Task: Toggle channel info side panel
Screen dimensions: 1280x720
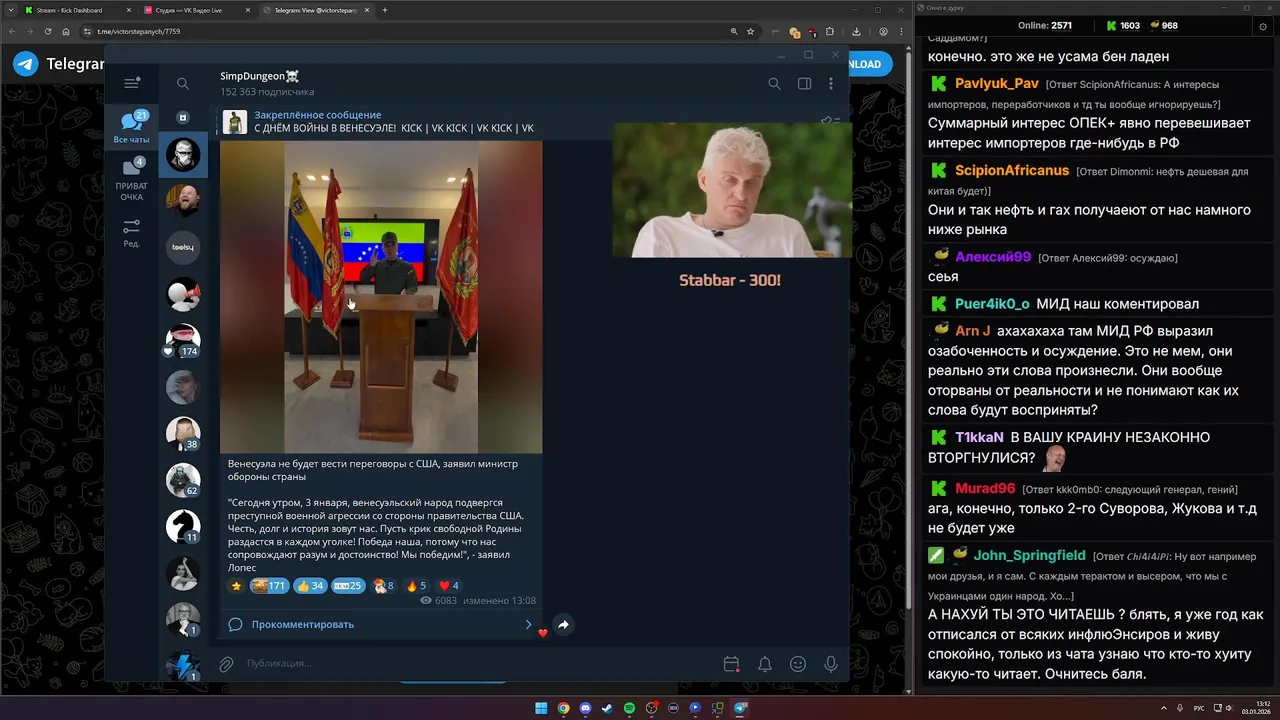Action: pos(804,84)
